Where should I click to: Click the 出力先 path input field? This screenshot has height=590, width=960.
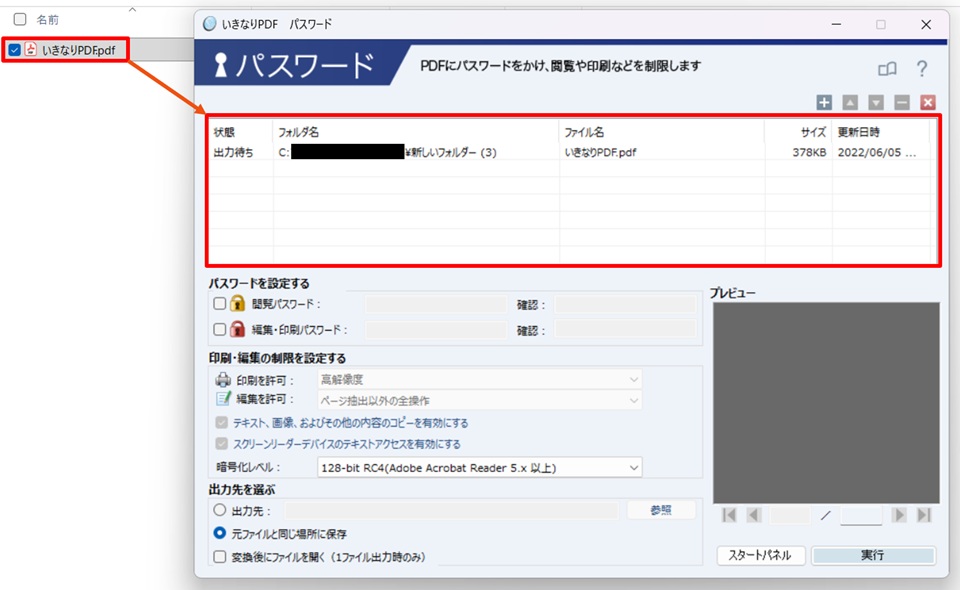[452, 510]
